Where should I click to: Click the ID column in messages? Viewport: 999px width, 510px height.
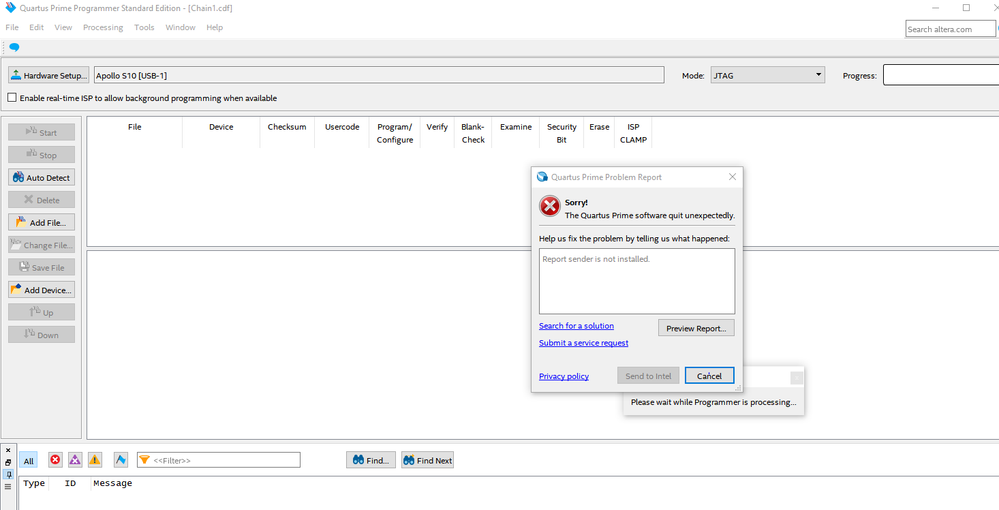(70, 483)
